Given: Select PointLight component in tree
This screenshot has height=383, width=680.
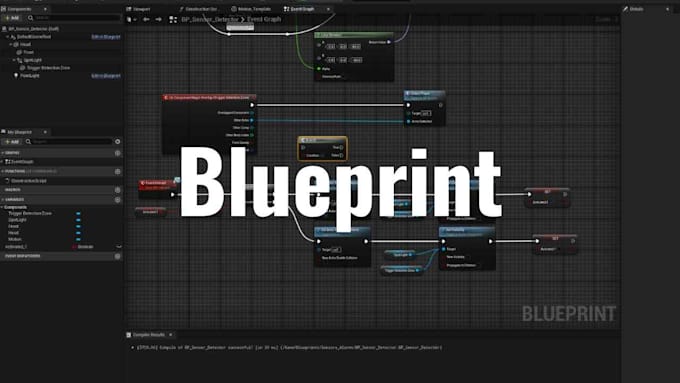Looking at the screenshot, I should [29, 76].
